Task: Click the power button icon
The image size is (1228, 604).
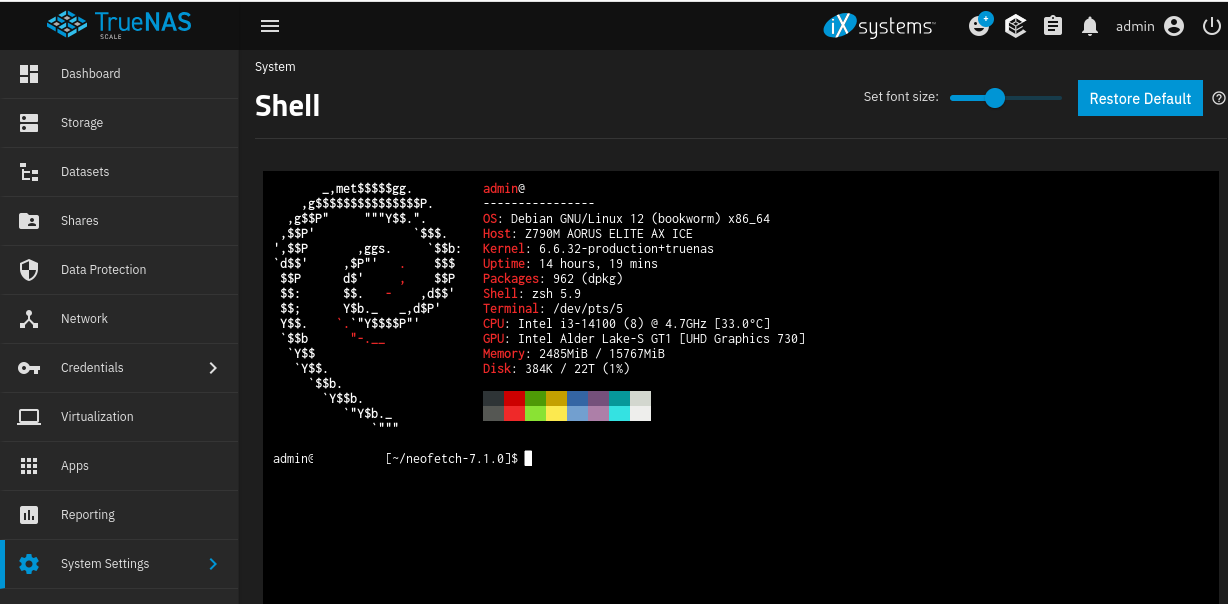Action: click(1210, 26)
